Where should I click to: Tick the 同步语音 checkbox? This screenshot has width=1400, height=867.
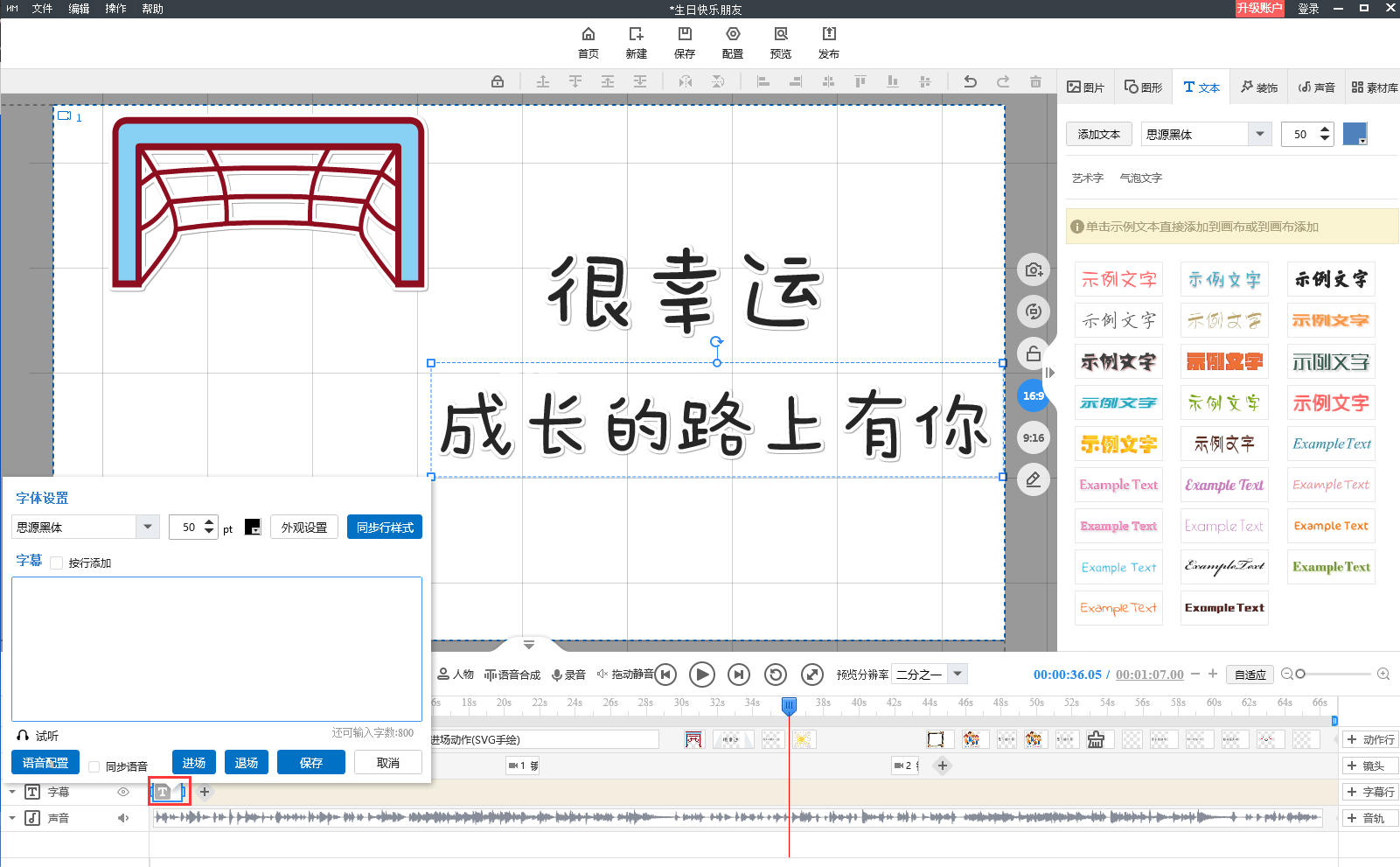tap(94, 766)
